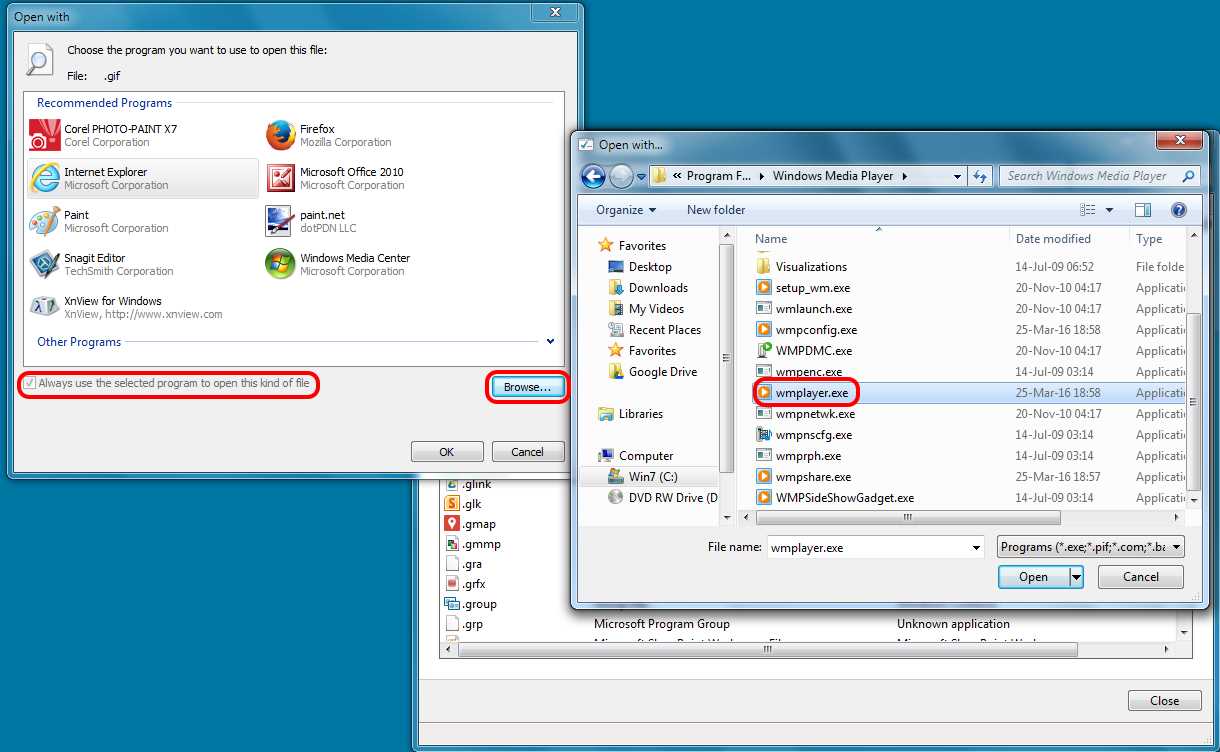Choose the Firefox program icon
Screen dimensions: 1220x752
pyautogui.click(x=281, y=134)
